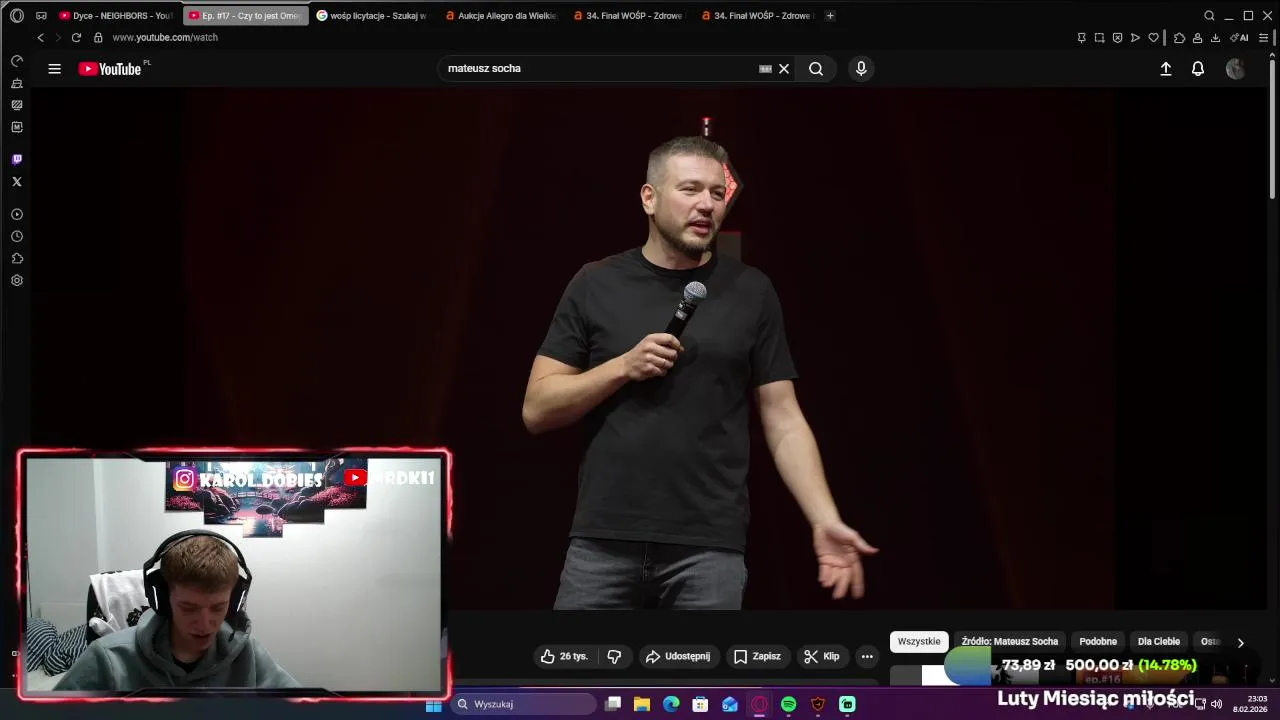
Task: Open the M panel icon in Opera sidebar
Action: (x=17, y=127)
